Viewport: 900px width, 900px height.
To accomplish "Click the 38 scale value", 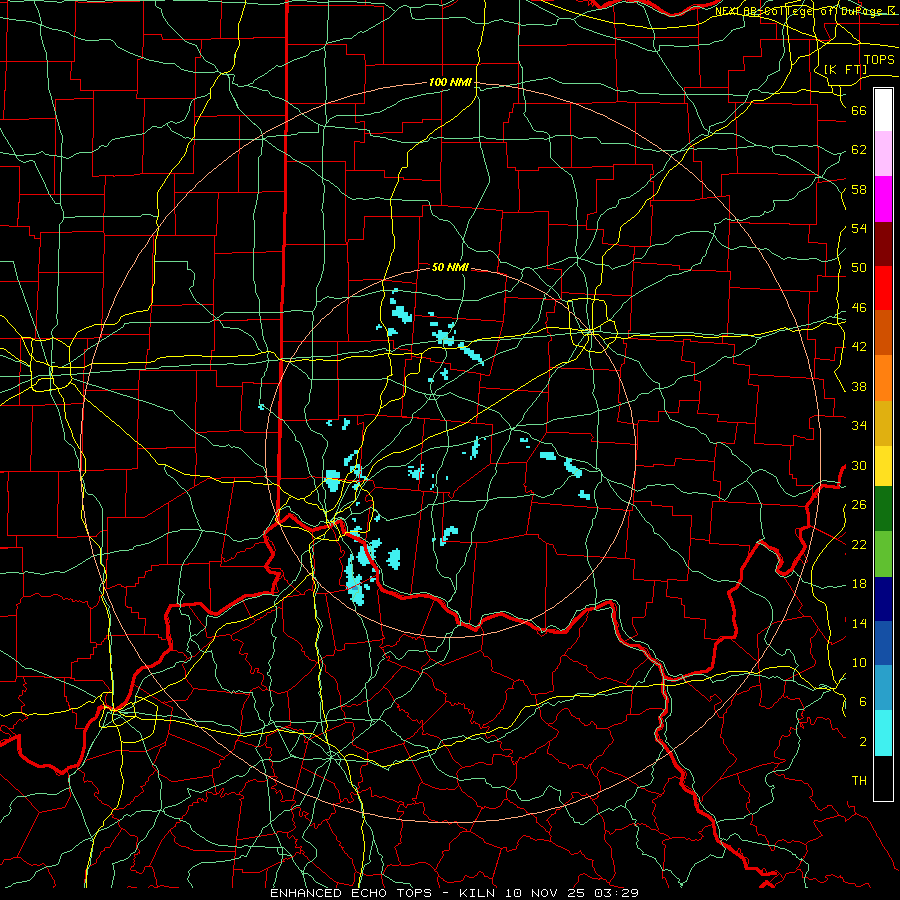I will 859,387.
